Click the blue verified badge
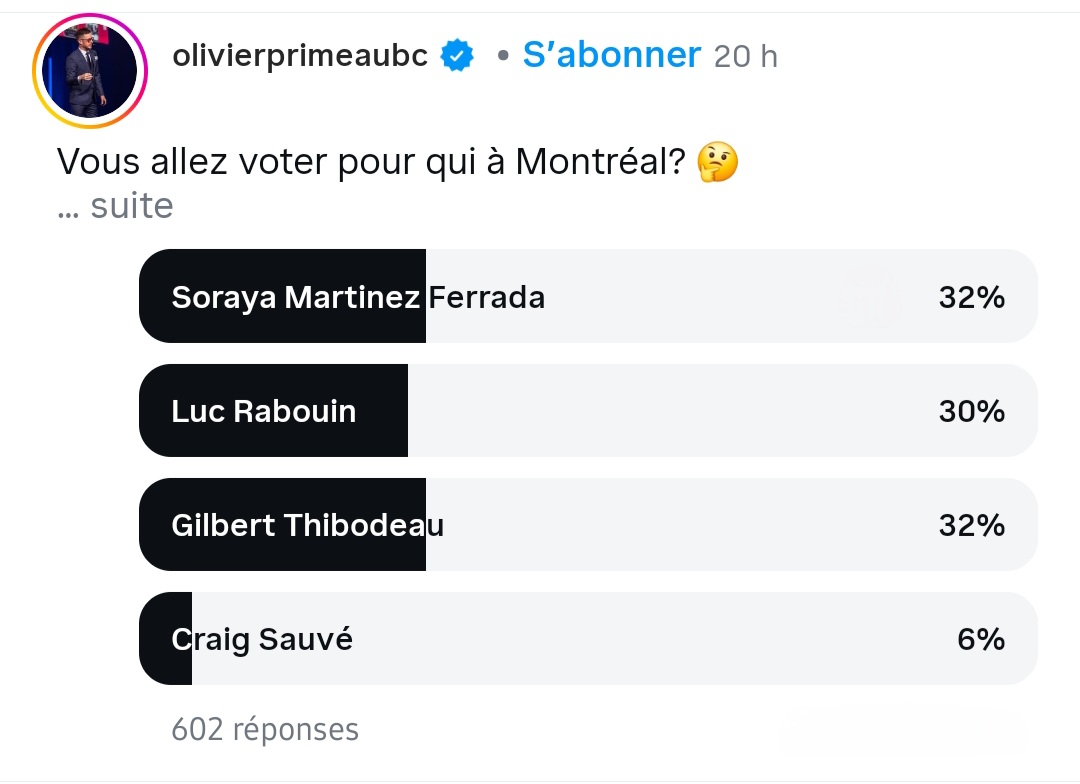1080x784 pixels. click(x=458, y=56)
